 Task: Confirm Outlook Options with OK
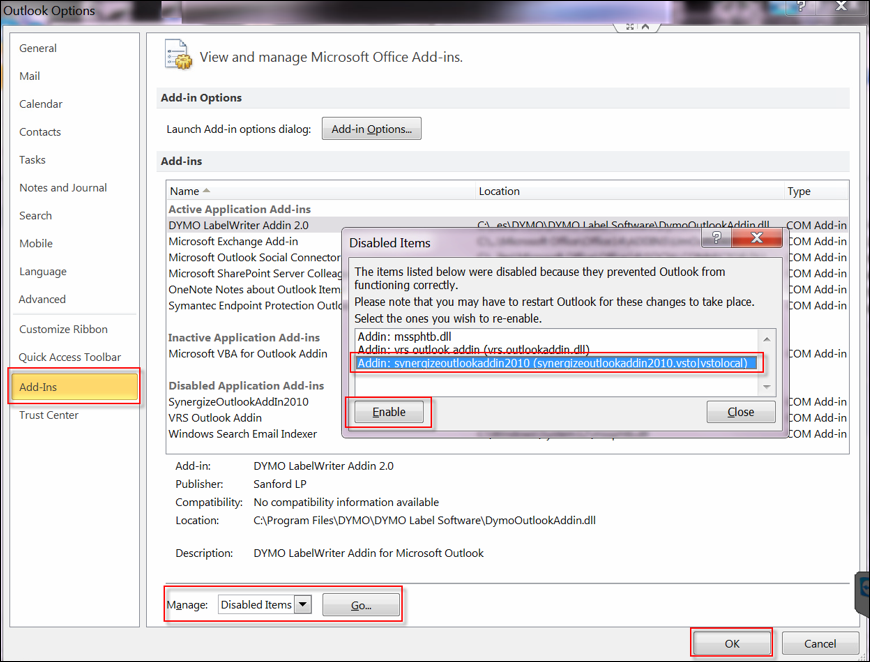point(732,643)
